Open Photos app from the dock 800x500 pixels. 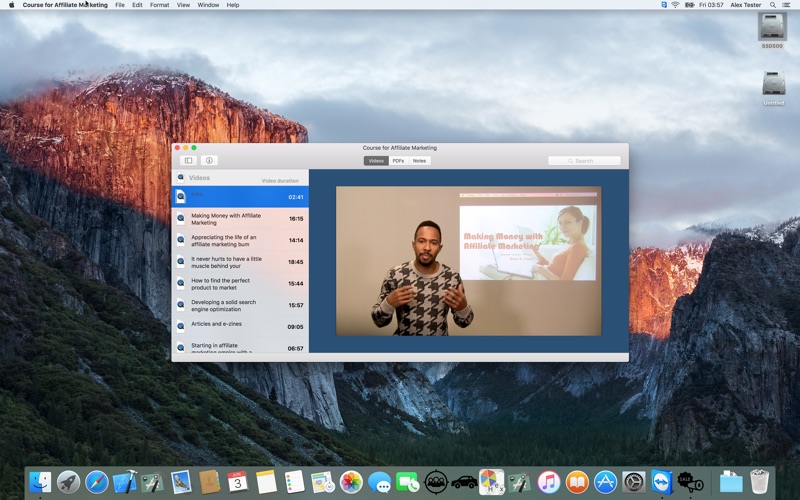(351, 482)
